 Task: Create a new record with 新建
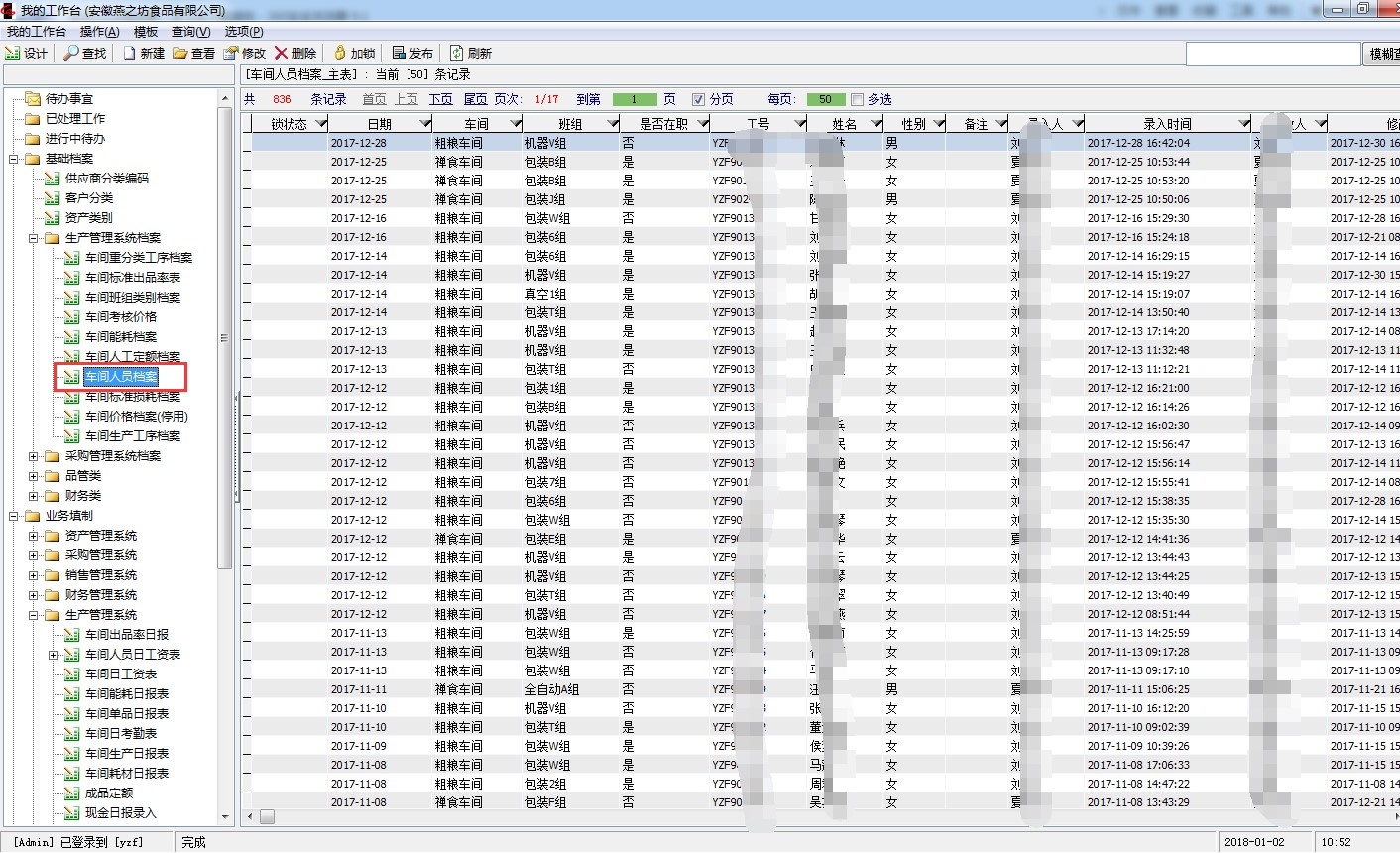point(130,53)
